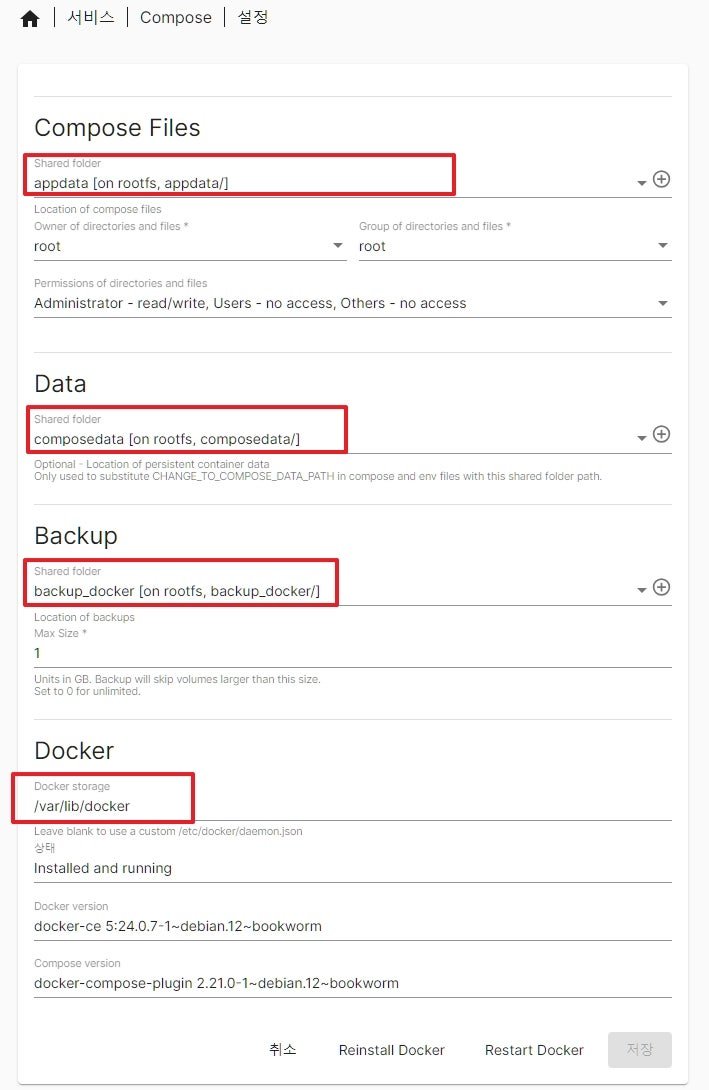This screenshot has height=1090, width=709.
Task: Focus the Docker storage path field
Action: pyautogui.click(x=352, y=806)
